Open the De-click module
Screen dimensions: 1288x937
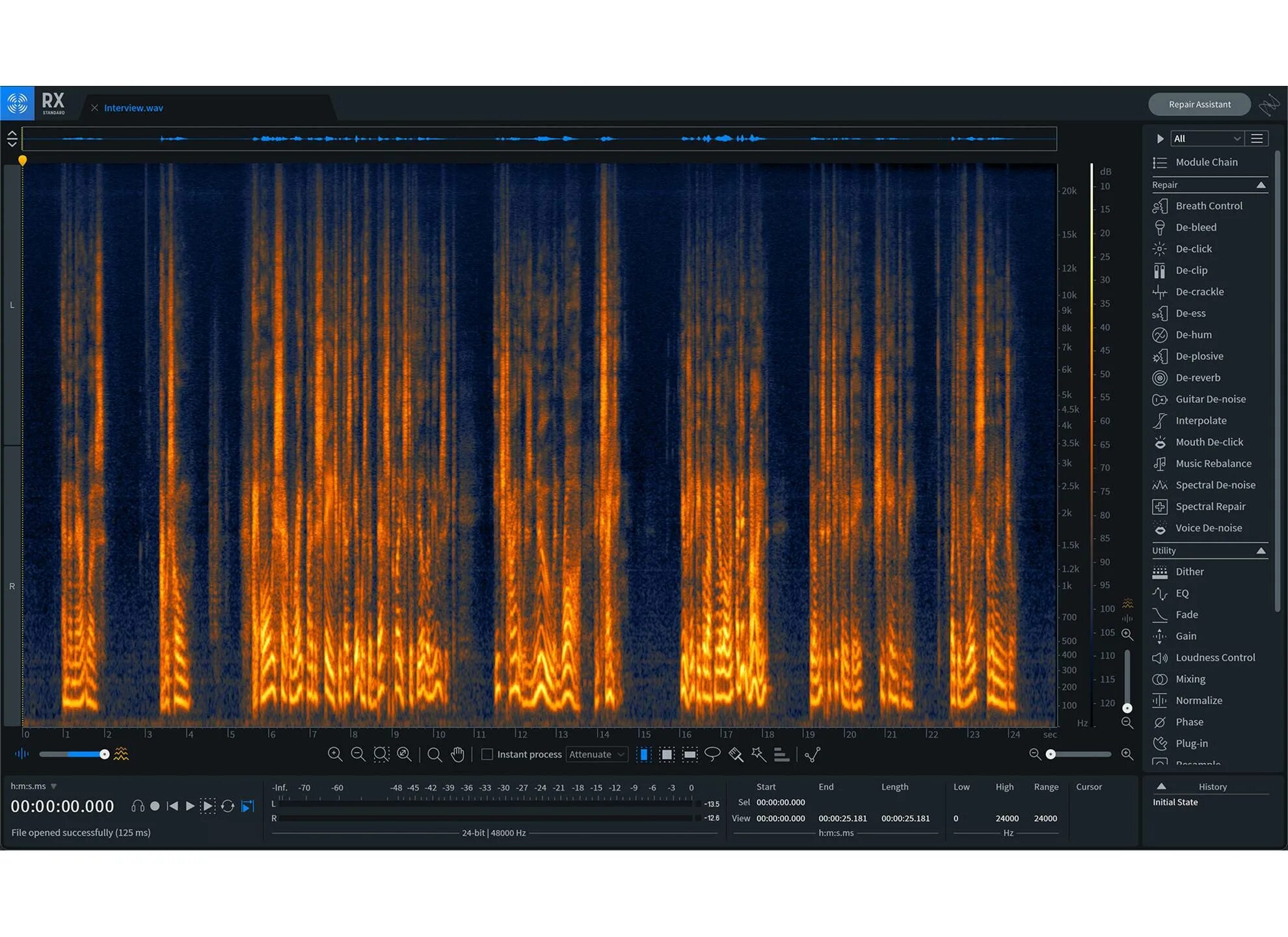coord(1193,249)
